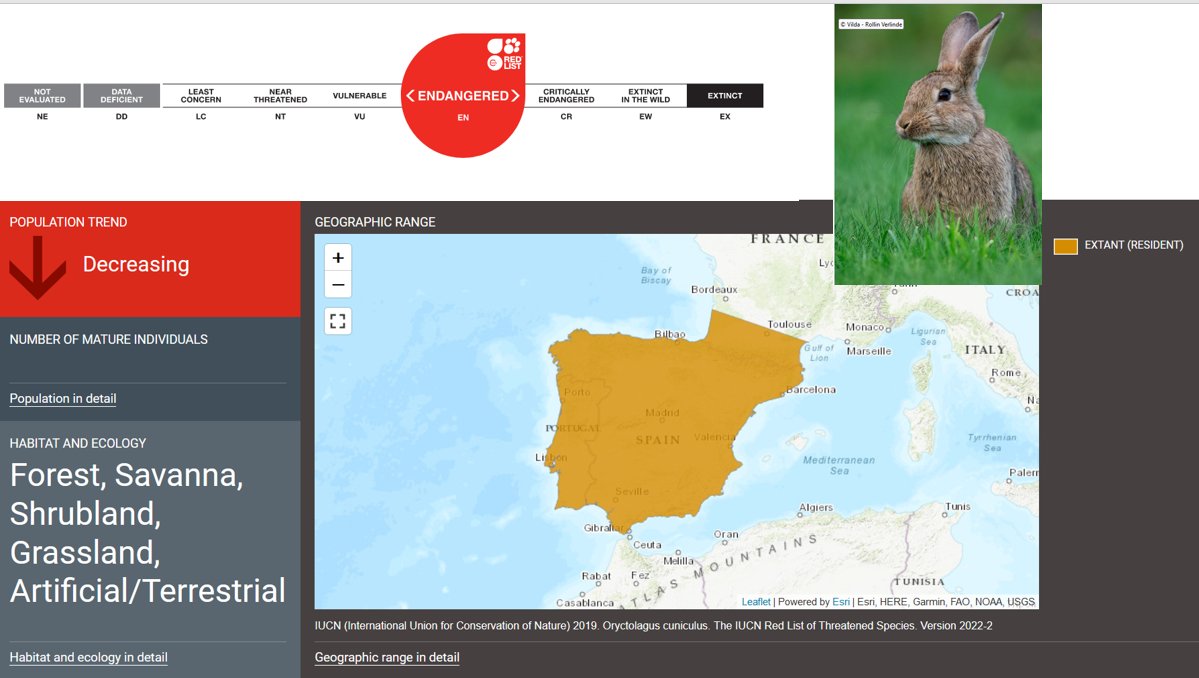The width and height of the screenshot is (1199, 678).
Task: Click the Geographic Range heading
Action: point(375,222)
